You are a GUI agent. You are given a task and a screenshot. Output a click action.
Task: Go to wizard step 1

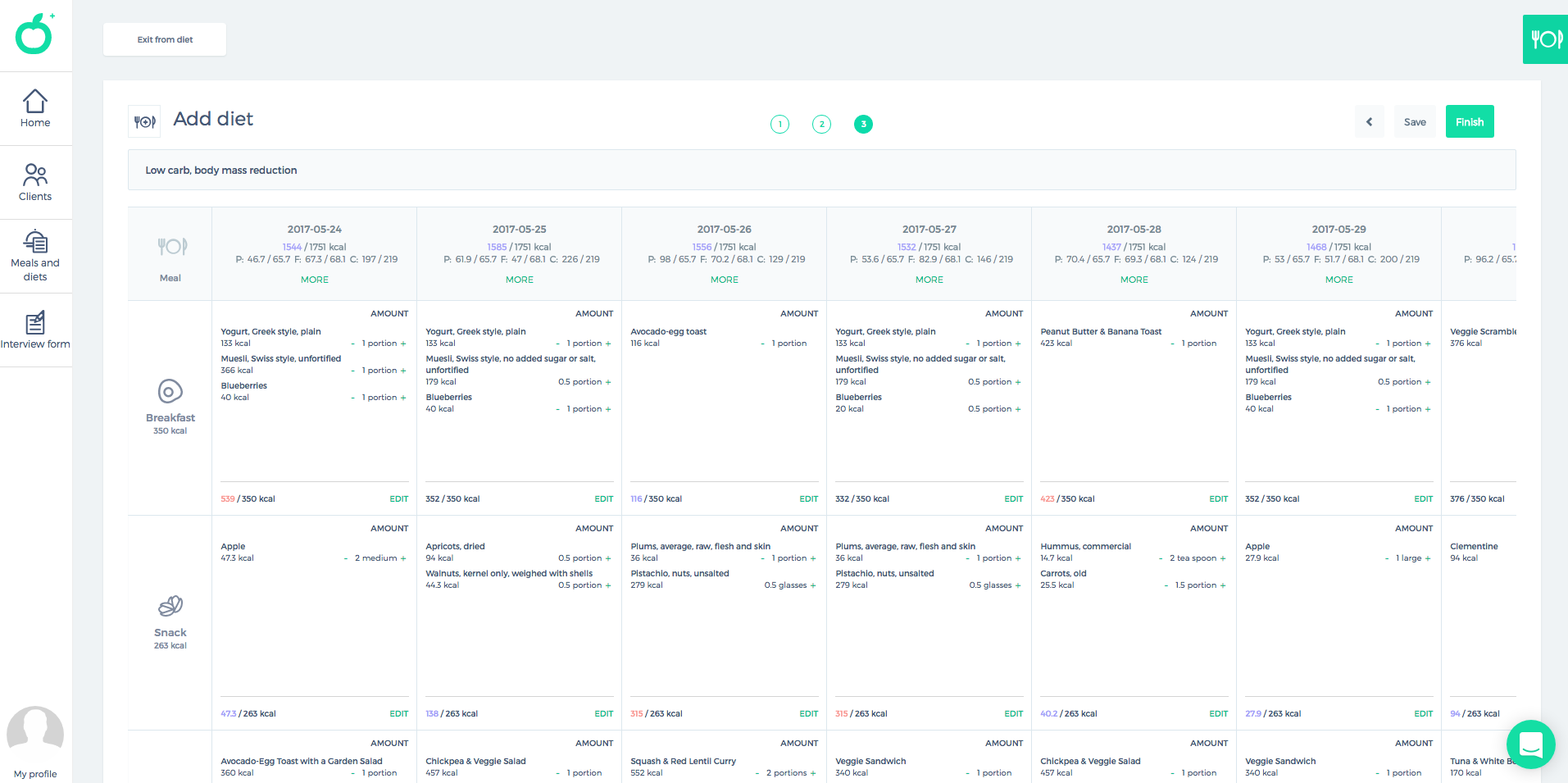pyautogui.click(x=779, y=124)
